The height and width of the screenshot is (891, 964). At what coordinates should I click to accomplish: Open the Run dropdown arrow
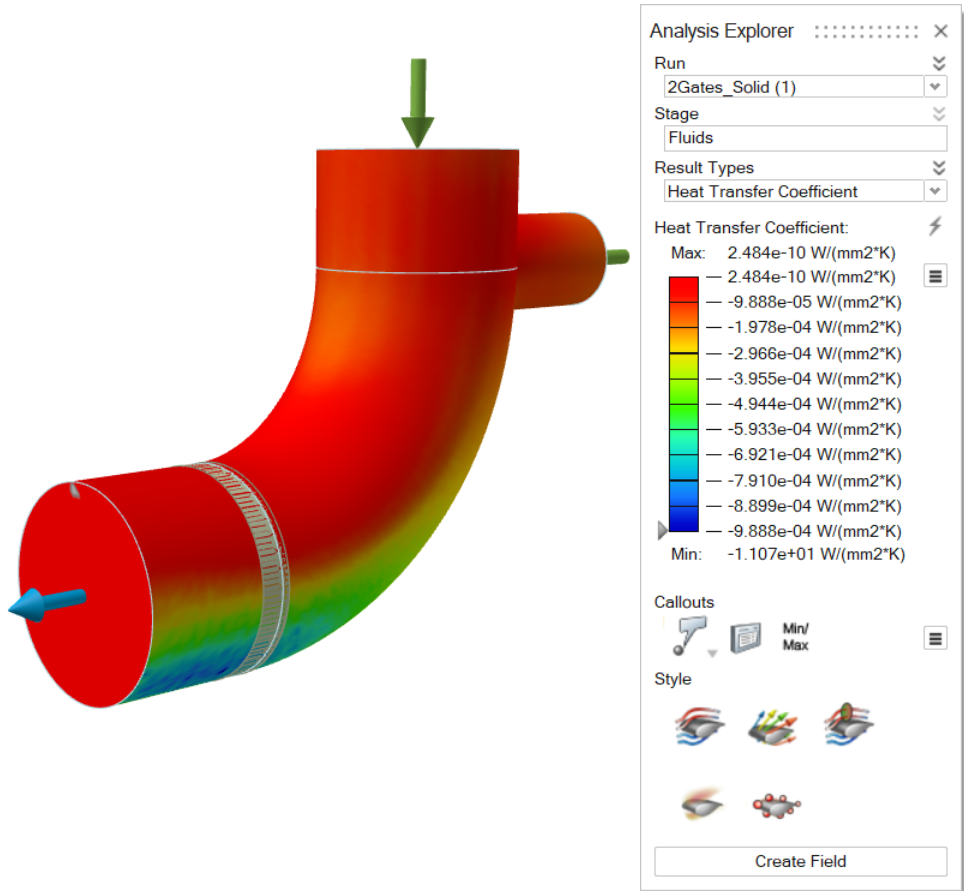pyautogui.click(x=935, y=87)
